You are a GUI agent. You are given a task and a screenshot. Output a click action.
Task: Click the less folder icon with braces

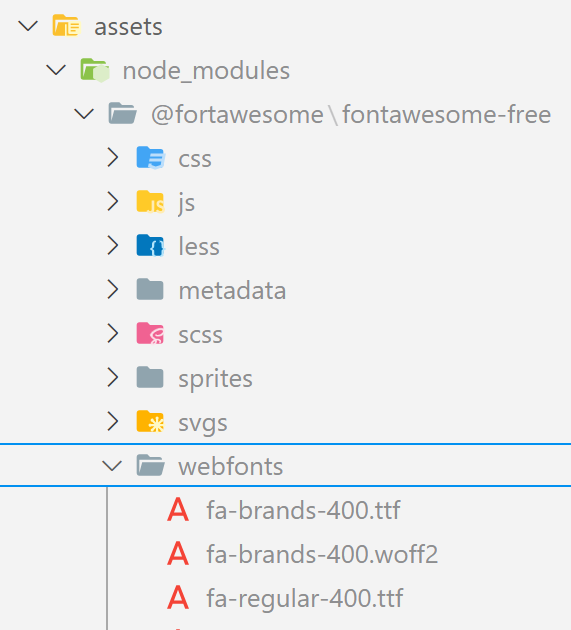click(150, 245)
